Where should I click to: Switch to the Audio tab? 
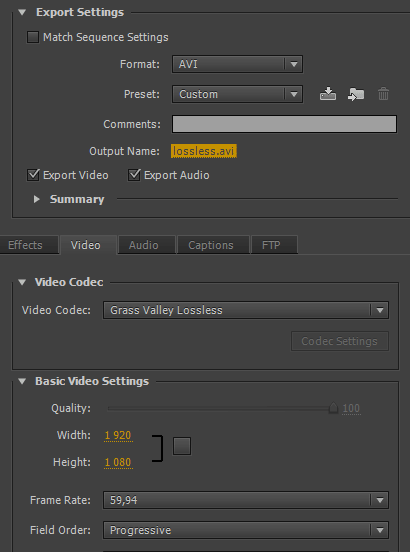(146, 245)
